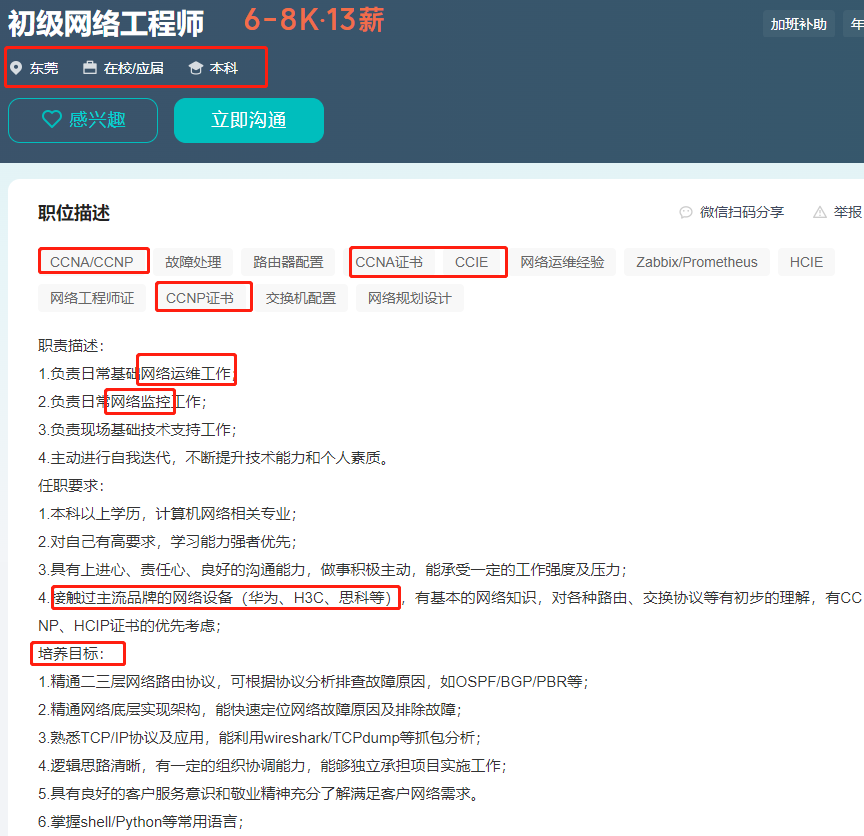Viewport: 864px width, 836px height.
Task: Click line 2.精通网络底层实现架构
Action: point(250,710)
